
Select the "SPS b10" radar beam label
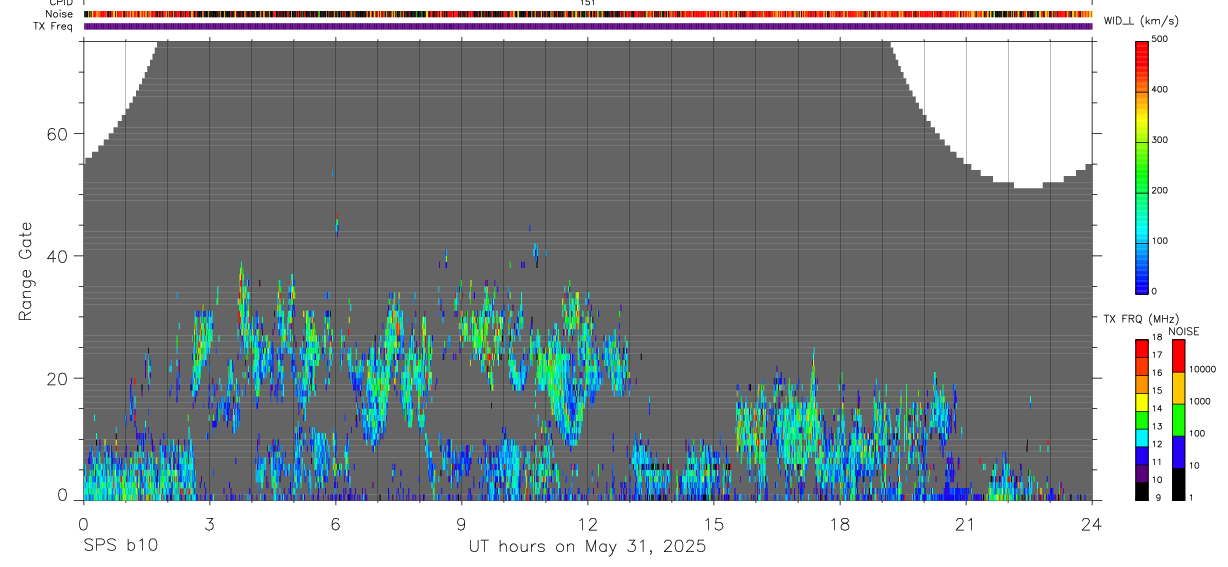coord(120,546)
